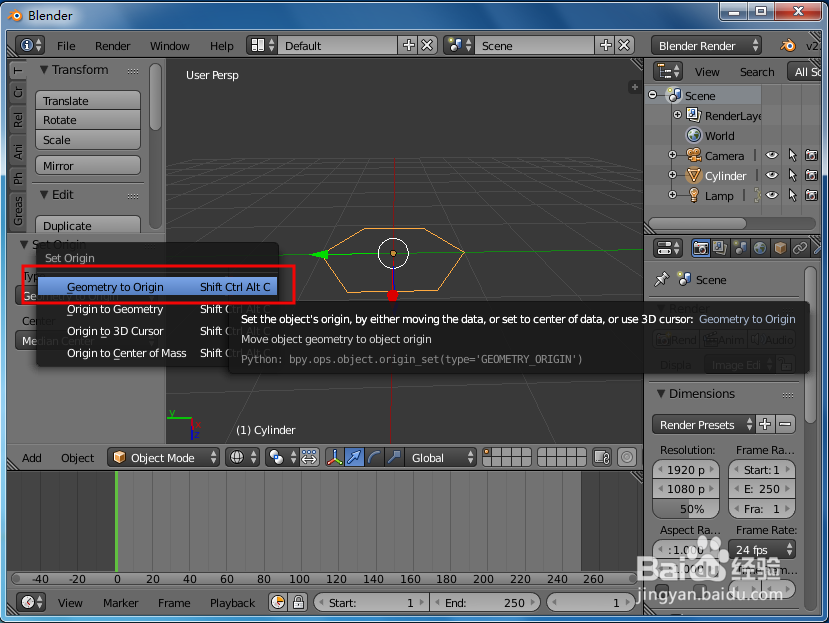Expand the Cylinder tree node
This screenshot has width=829, height=623.
(x=673, y=175)
